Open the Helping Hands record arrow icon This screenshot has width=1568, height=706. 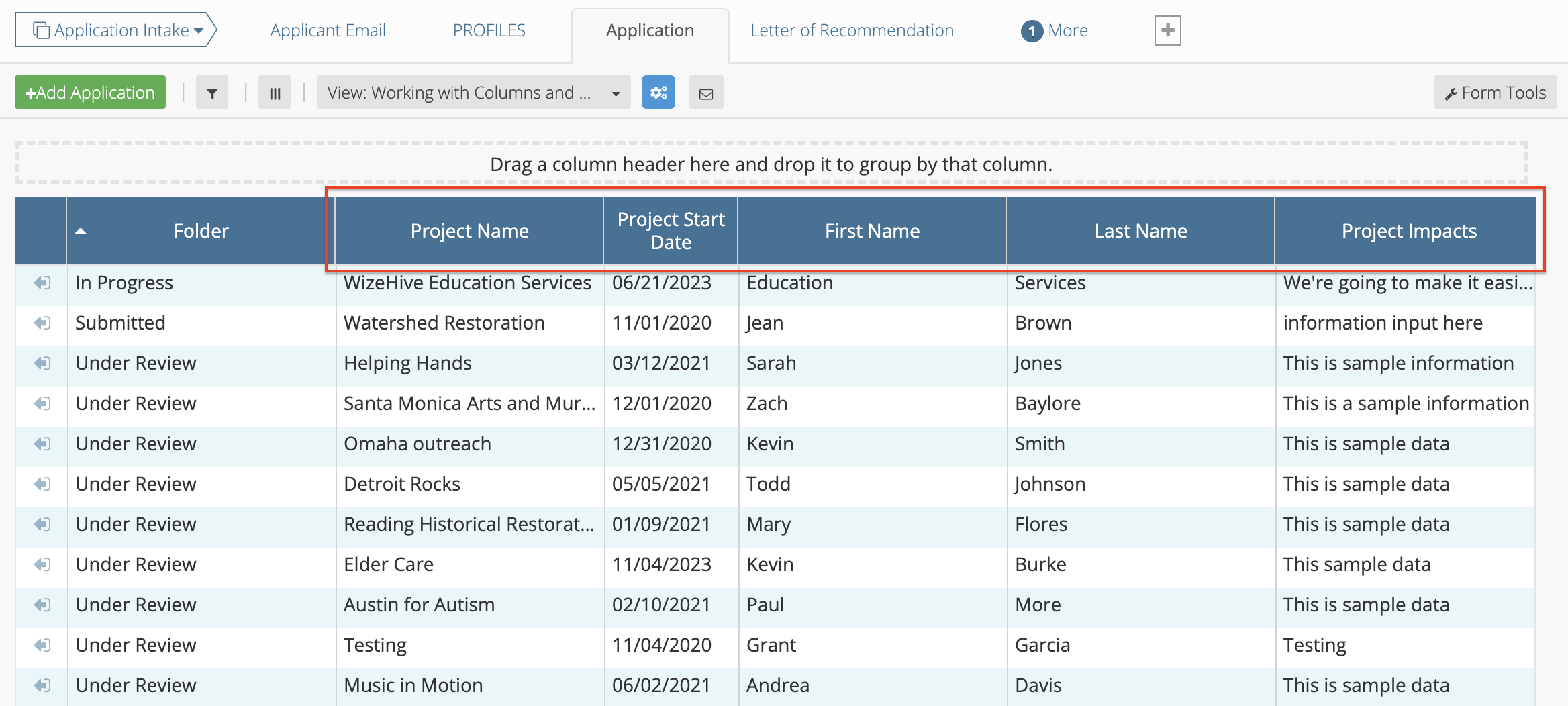(x=42, y=363)
